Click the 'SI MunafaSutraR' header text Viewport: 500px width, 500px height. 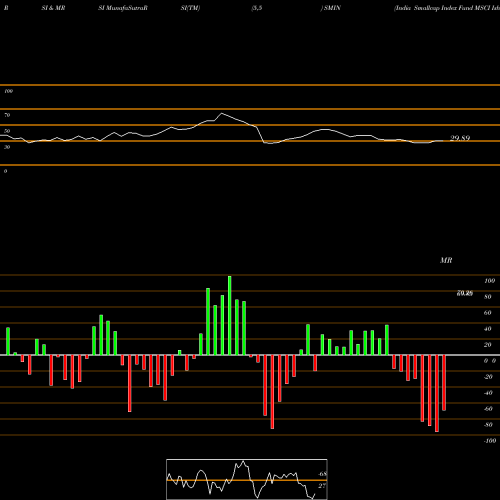coord(123,8)
